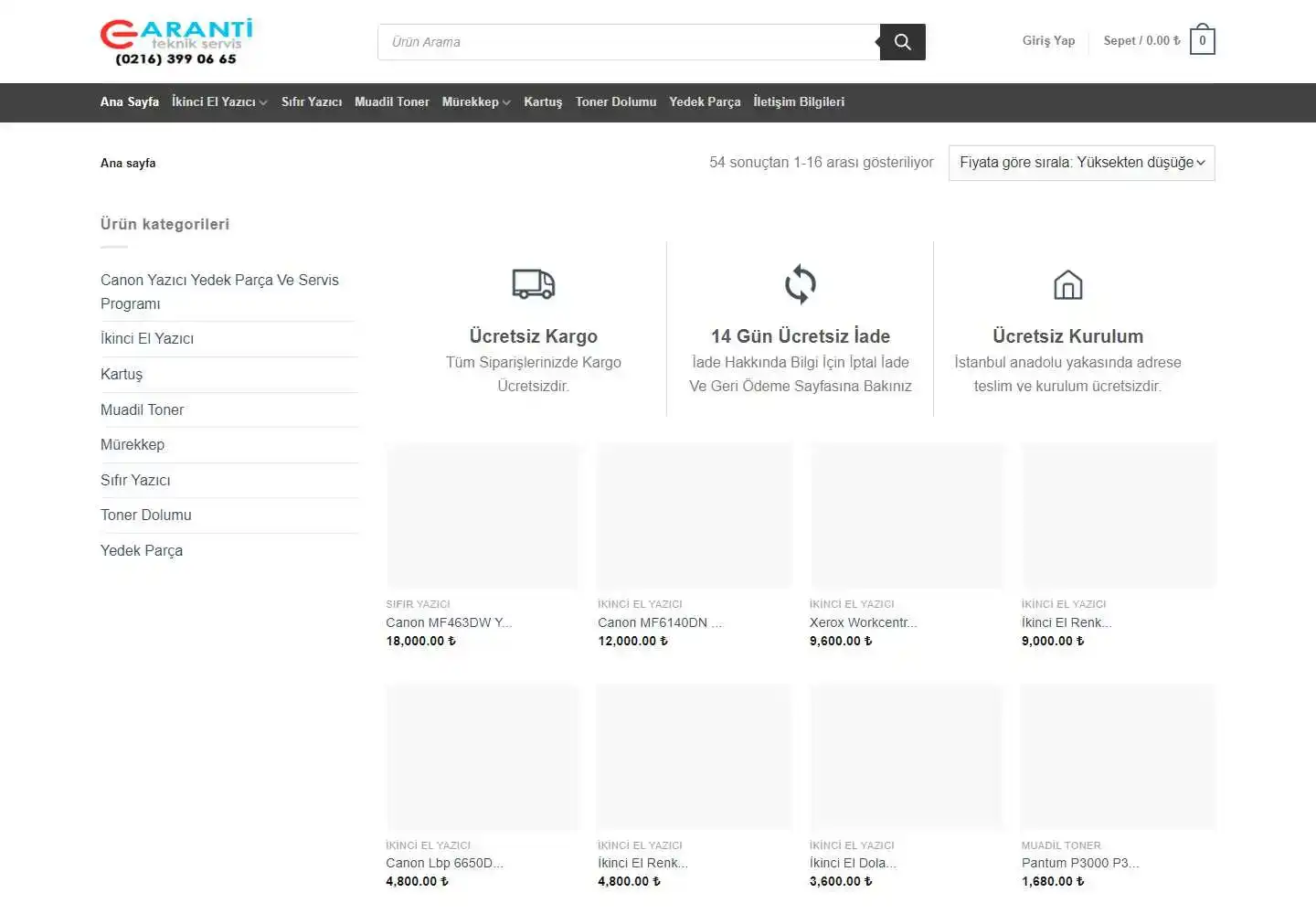The image size is (1316, 914).
Task: Click the Ücretsiz Kurulum heading
Action: tap(1067, 335)
